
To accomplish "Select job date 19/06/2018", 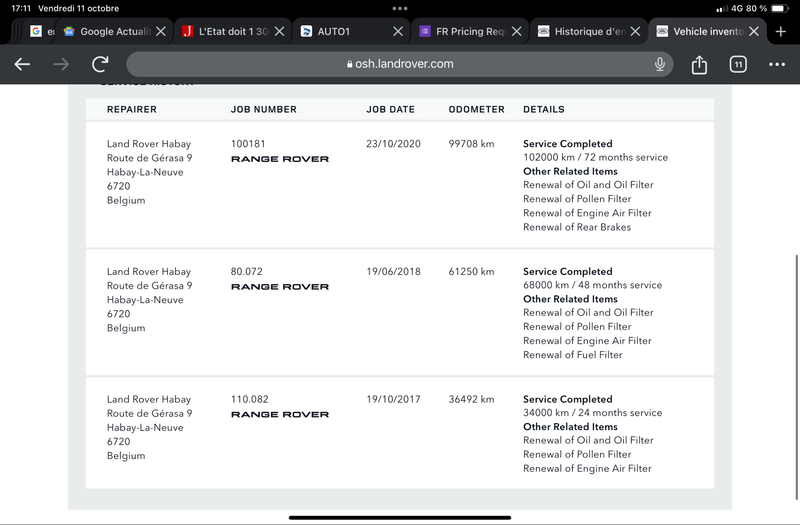I will 393,271.
